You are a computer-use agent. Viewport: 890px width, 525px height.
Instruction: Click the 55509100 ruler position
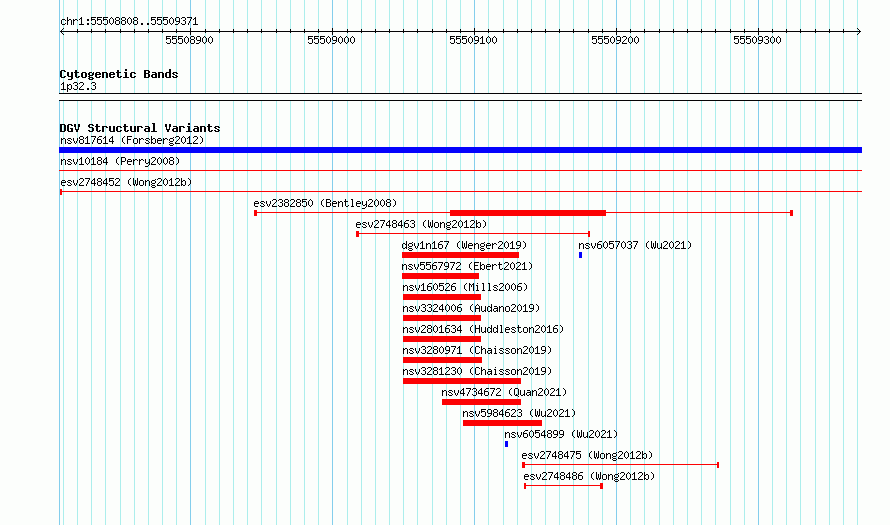473,40
